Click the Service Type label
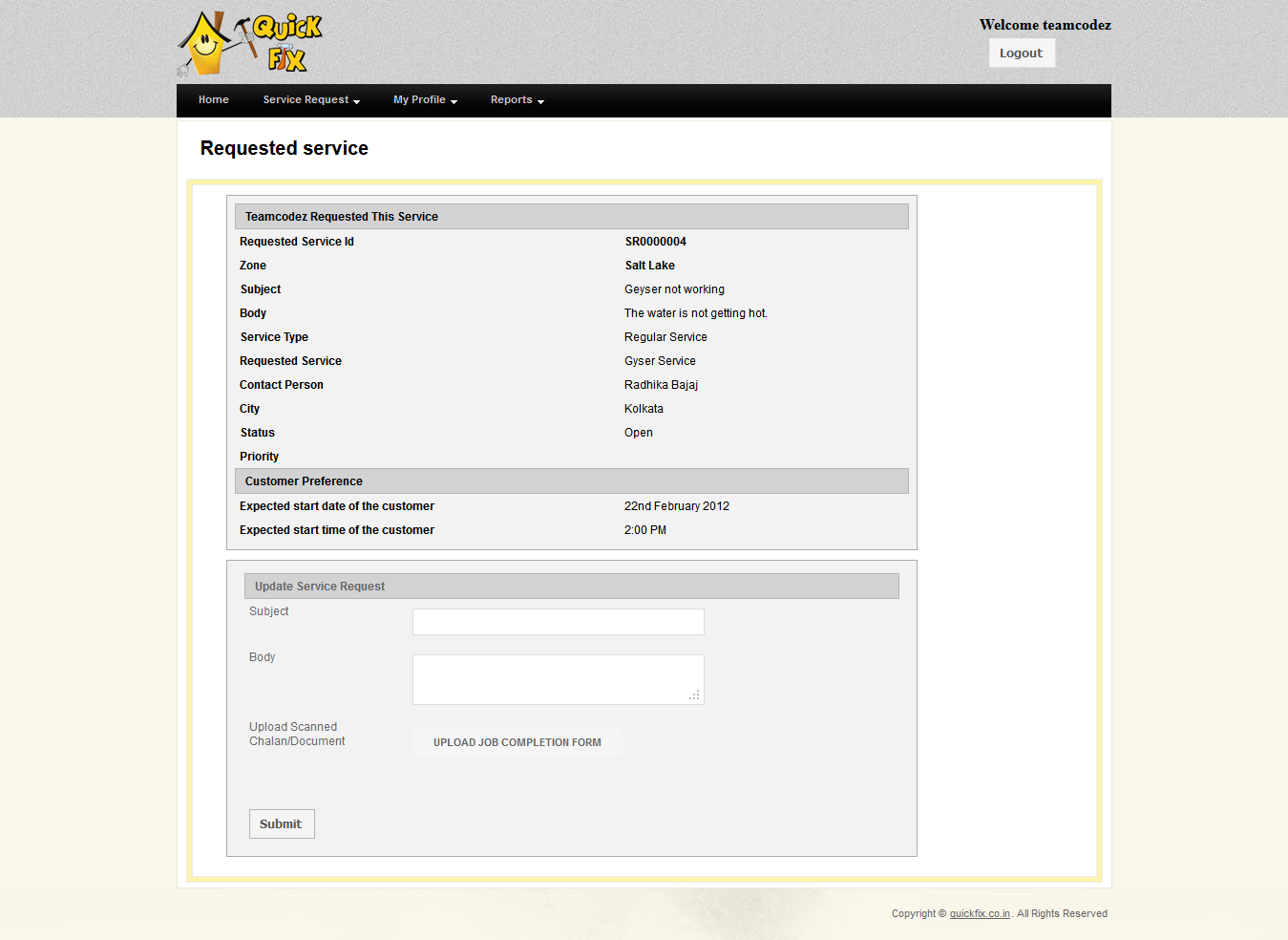The width and height of the screenshot is (1288, 940). point(275,337)
